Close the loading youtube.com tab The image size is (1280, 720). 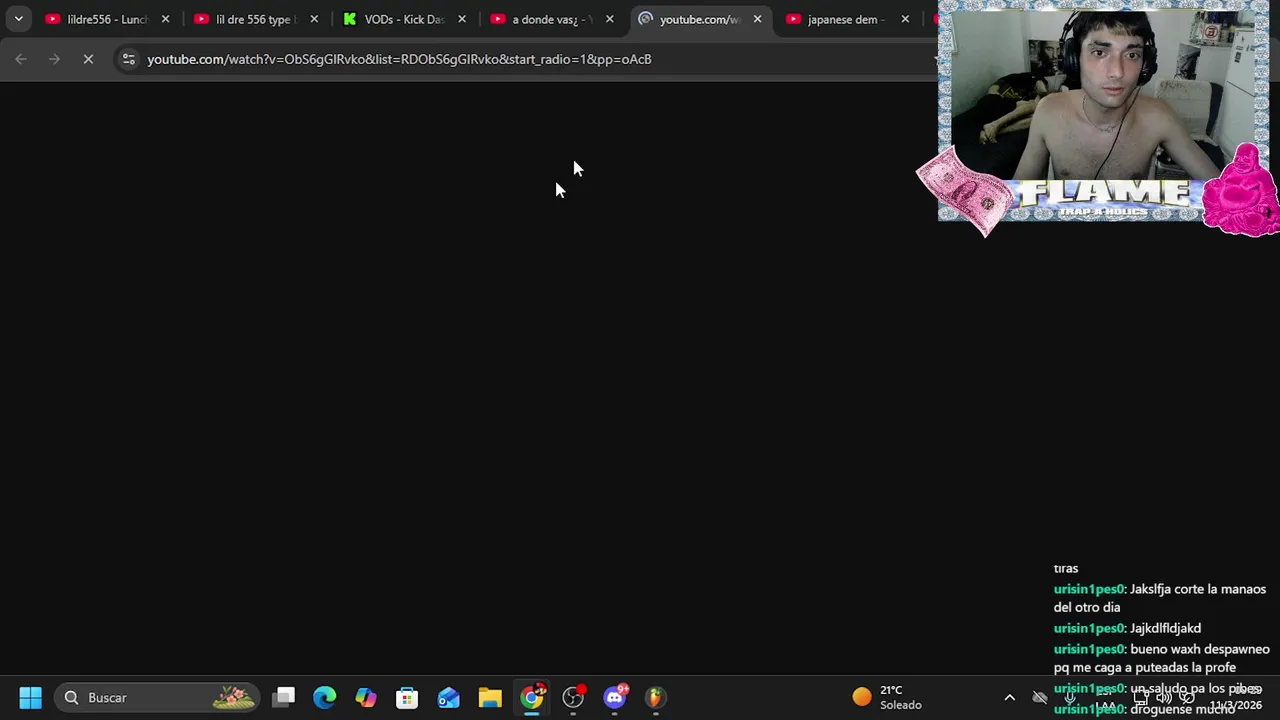tap(757, 19)
